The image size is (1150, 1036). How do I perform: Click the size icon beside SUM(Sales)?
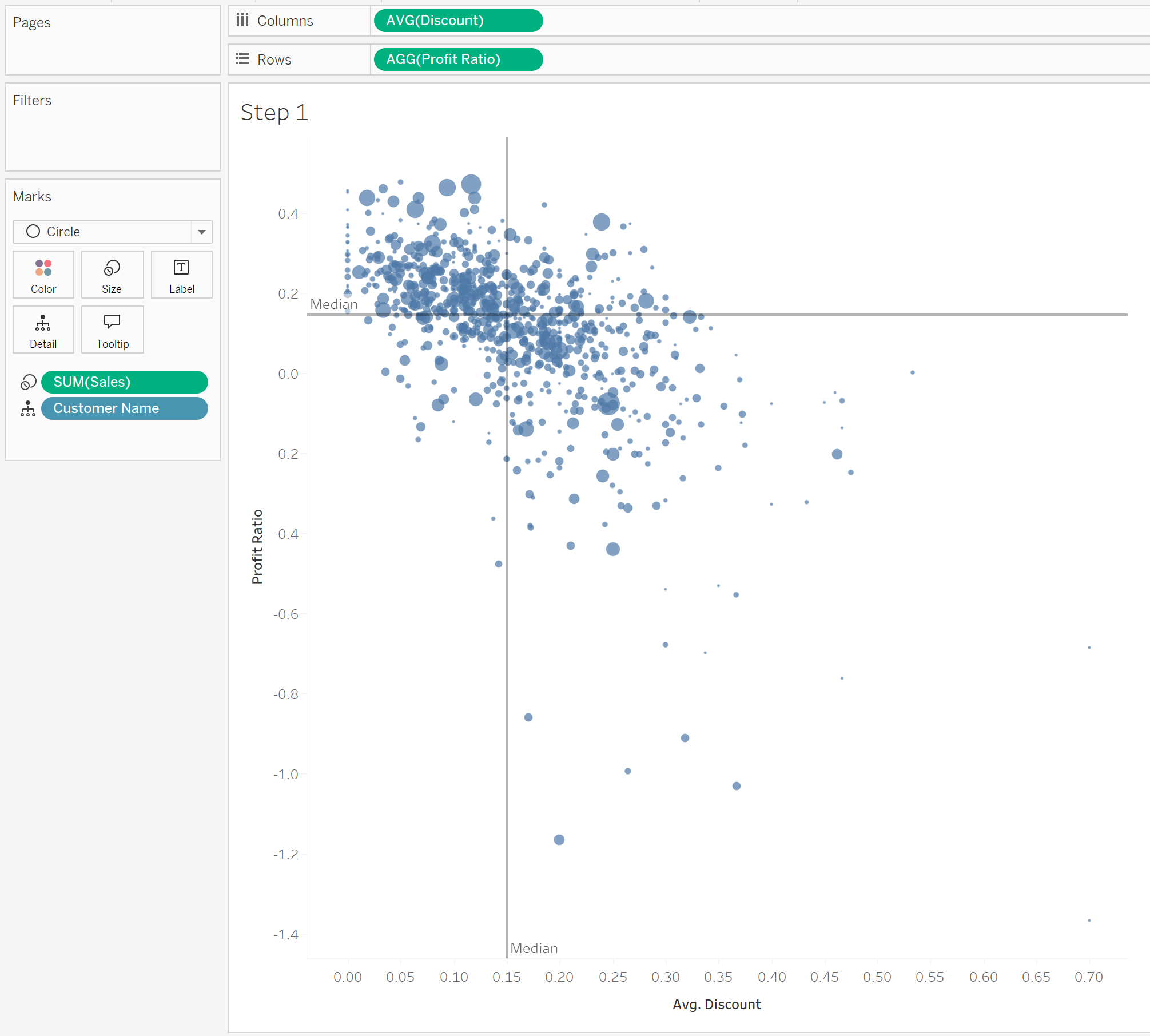click(x=28, y=382)
